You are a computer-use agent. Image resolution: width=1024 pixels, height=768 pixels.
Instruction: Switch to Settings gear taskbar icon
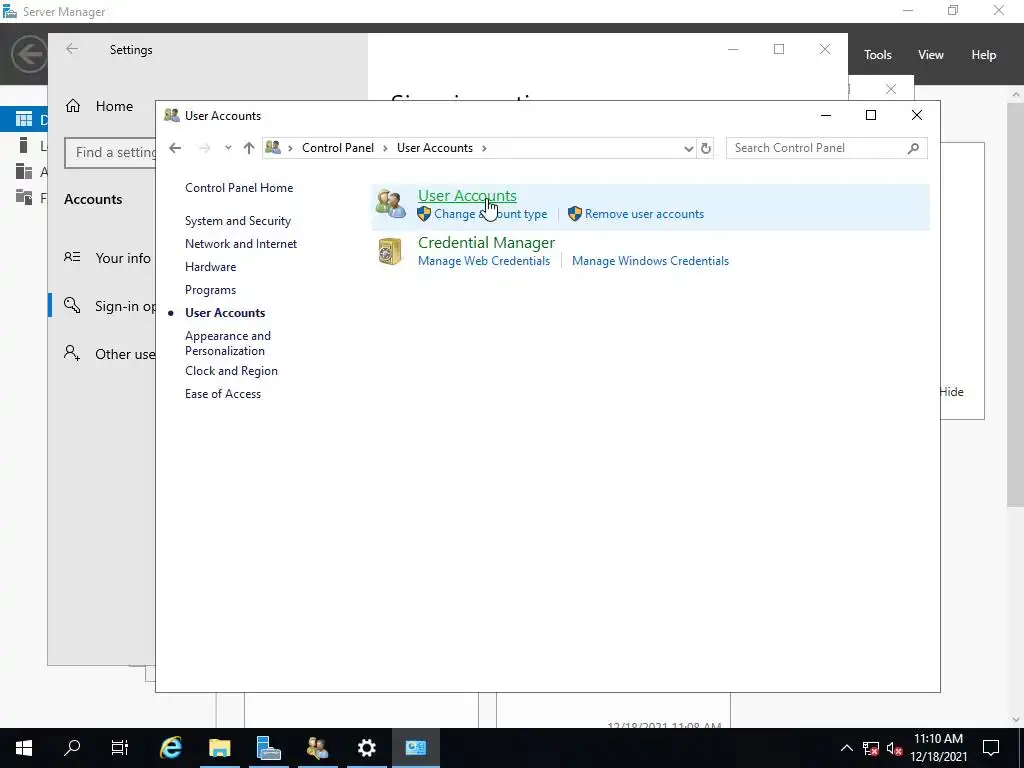pos(366,748)
